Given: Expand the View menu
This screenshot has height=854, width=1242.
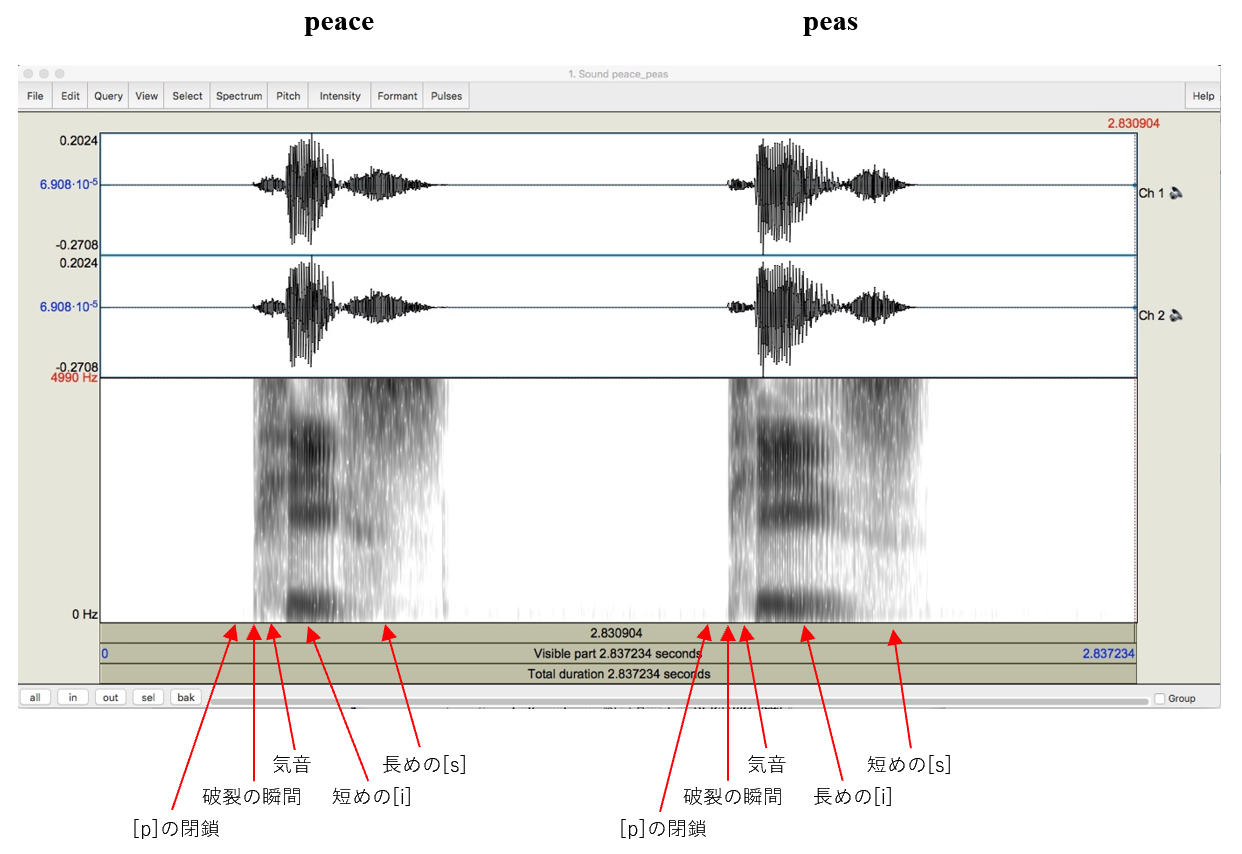Looking at the screenshot, I should [147, 96].
